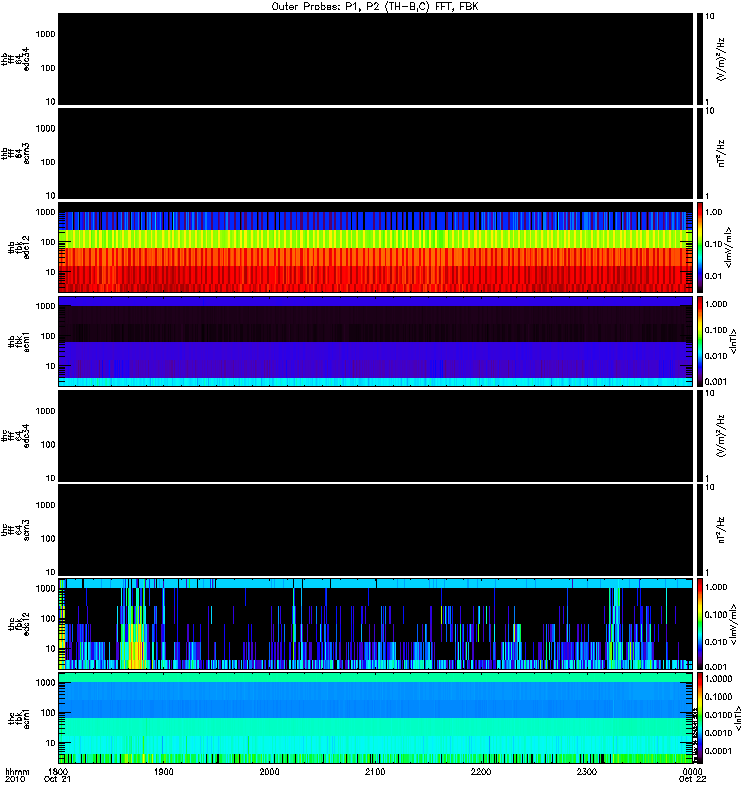The image size is (750, 800).
Task: Click the 'thb fff 64 edc34' panel label
Action: pyautogui.click(x=16, y=59)
